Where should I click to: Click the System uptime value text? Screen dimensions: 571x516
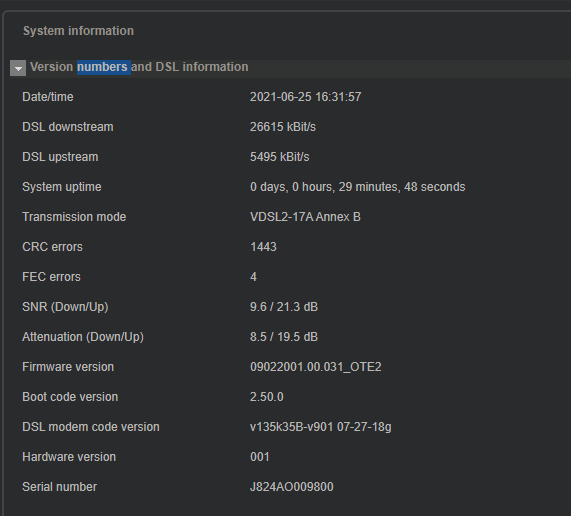point(357,187)
